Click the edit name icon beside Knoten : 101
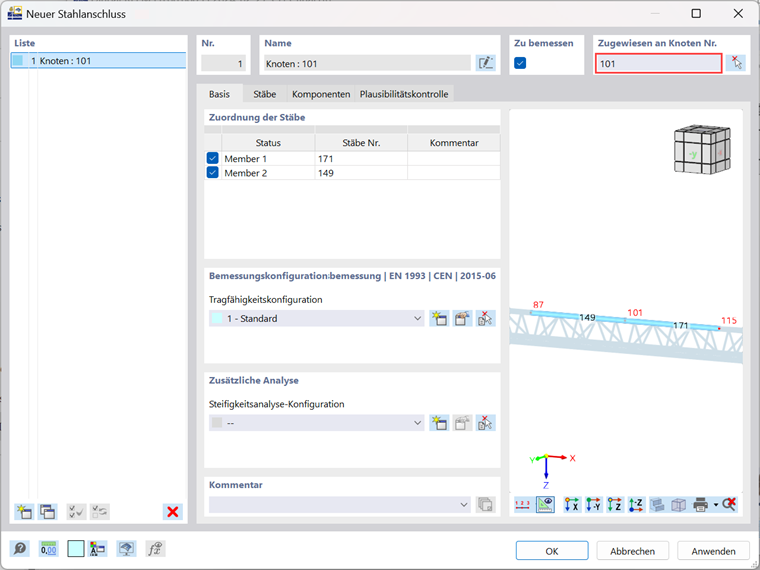Image resolution: width=760 pixels, height=570 pixels. click(485, 63)
